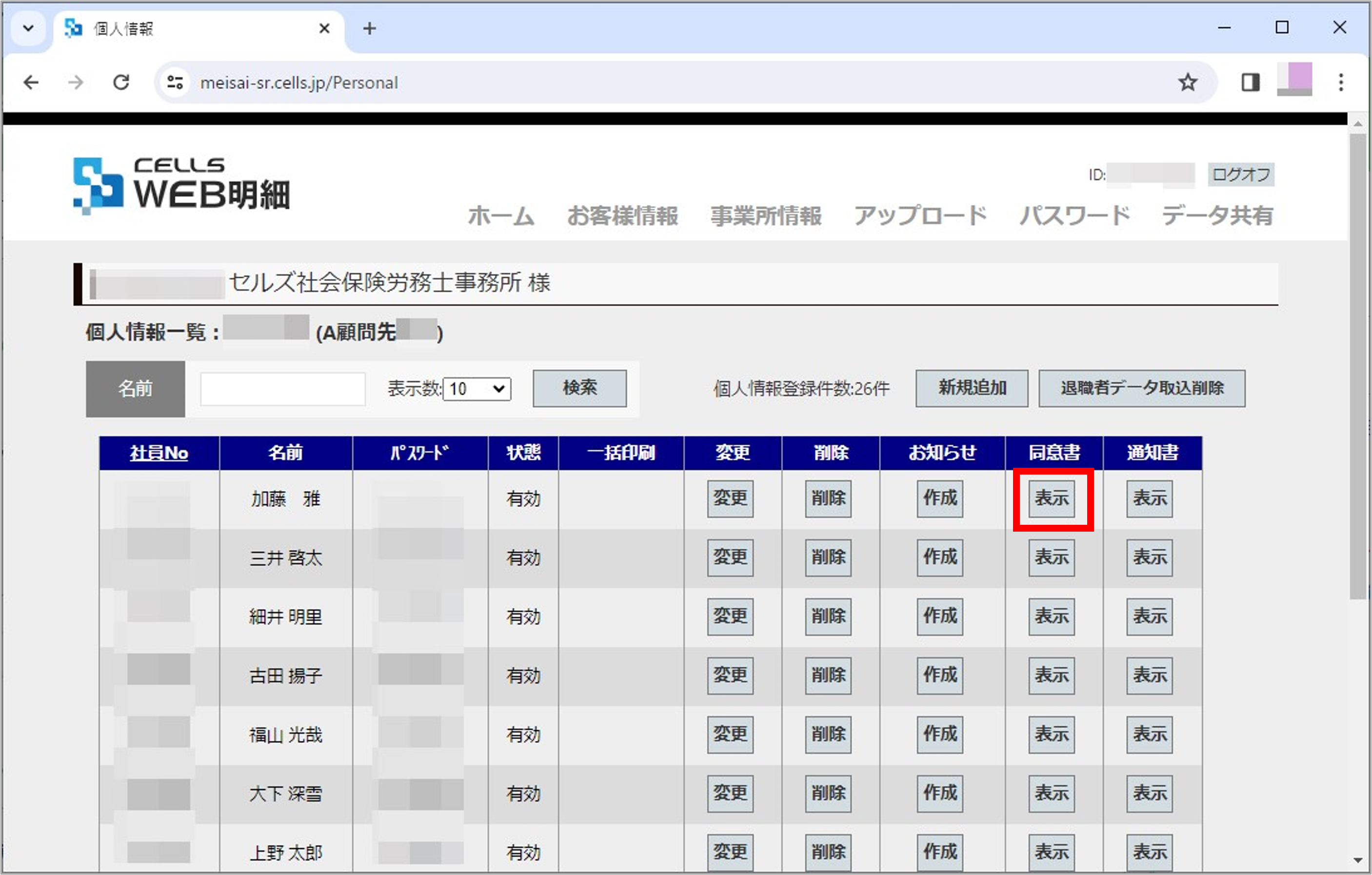Bookmark this page with the star icon

click(x=1188, y=82)
